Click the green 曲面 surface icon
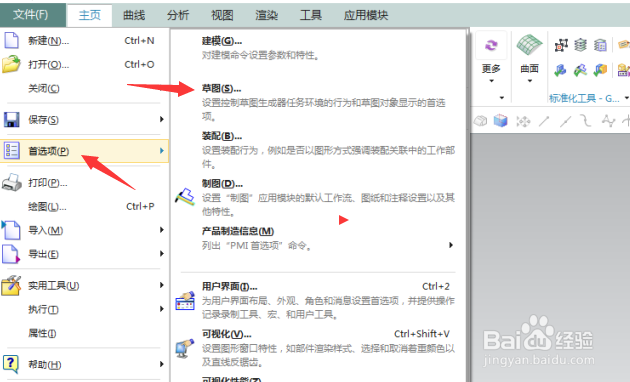The image size is (630, 382). (x=530, y=45)
